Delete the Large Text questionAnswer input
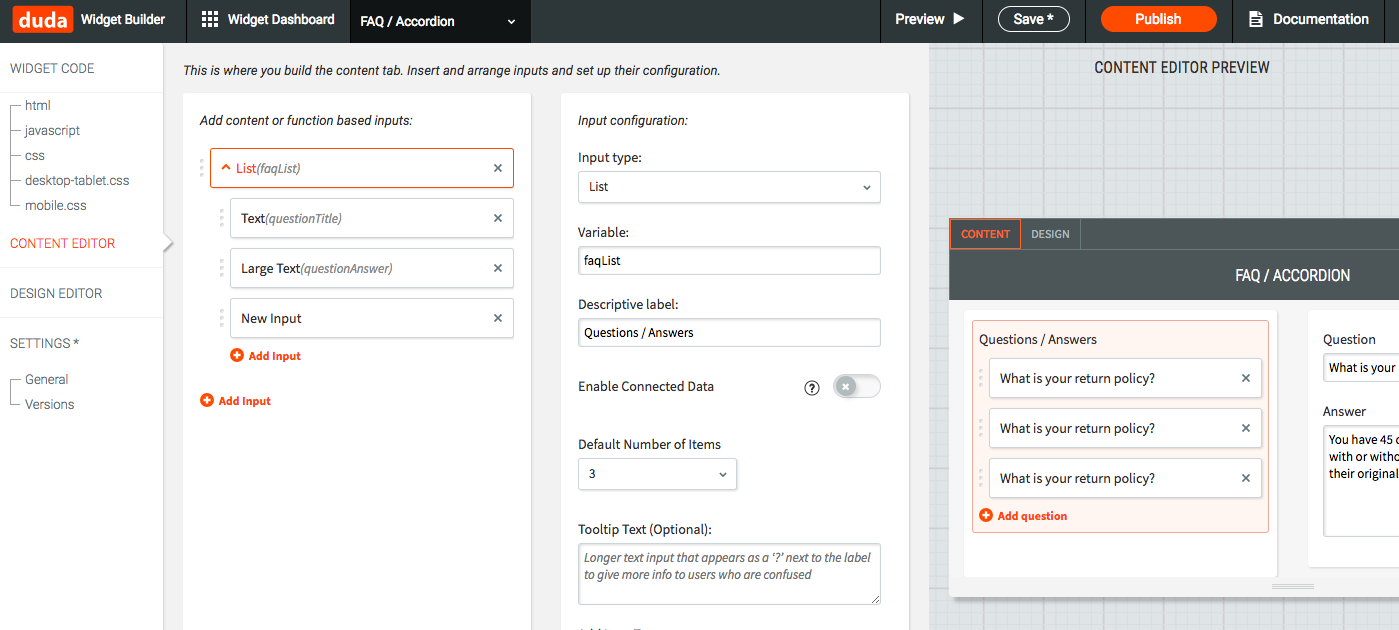The image size is (1399, 630). 498,268
